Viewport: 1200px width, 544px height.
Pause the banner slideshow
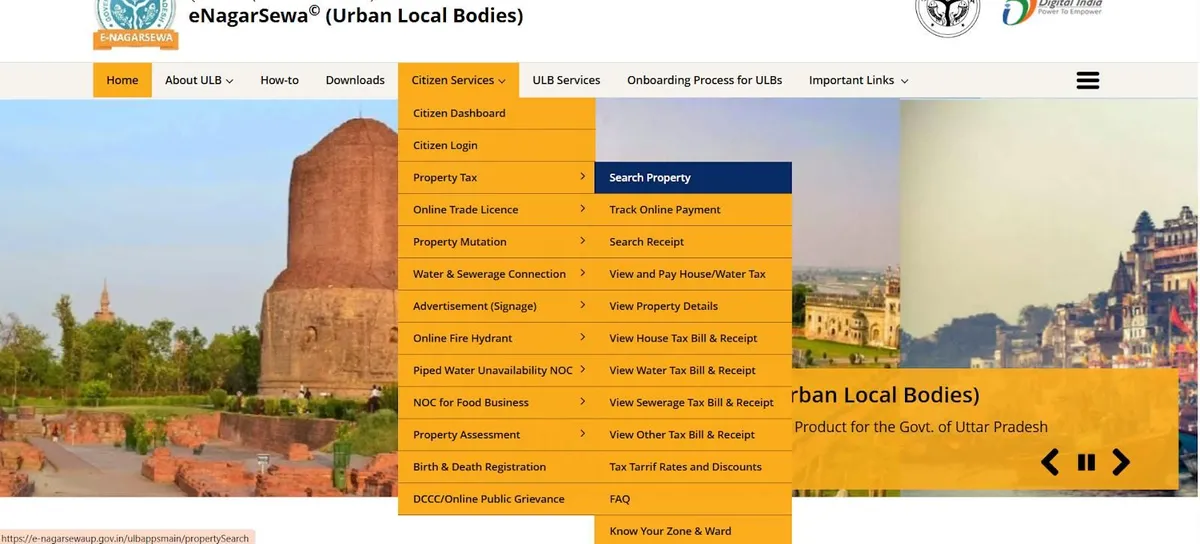pos(1086,462)
